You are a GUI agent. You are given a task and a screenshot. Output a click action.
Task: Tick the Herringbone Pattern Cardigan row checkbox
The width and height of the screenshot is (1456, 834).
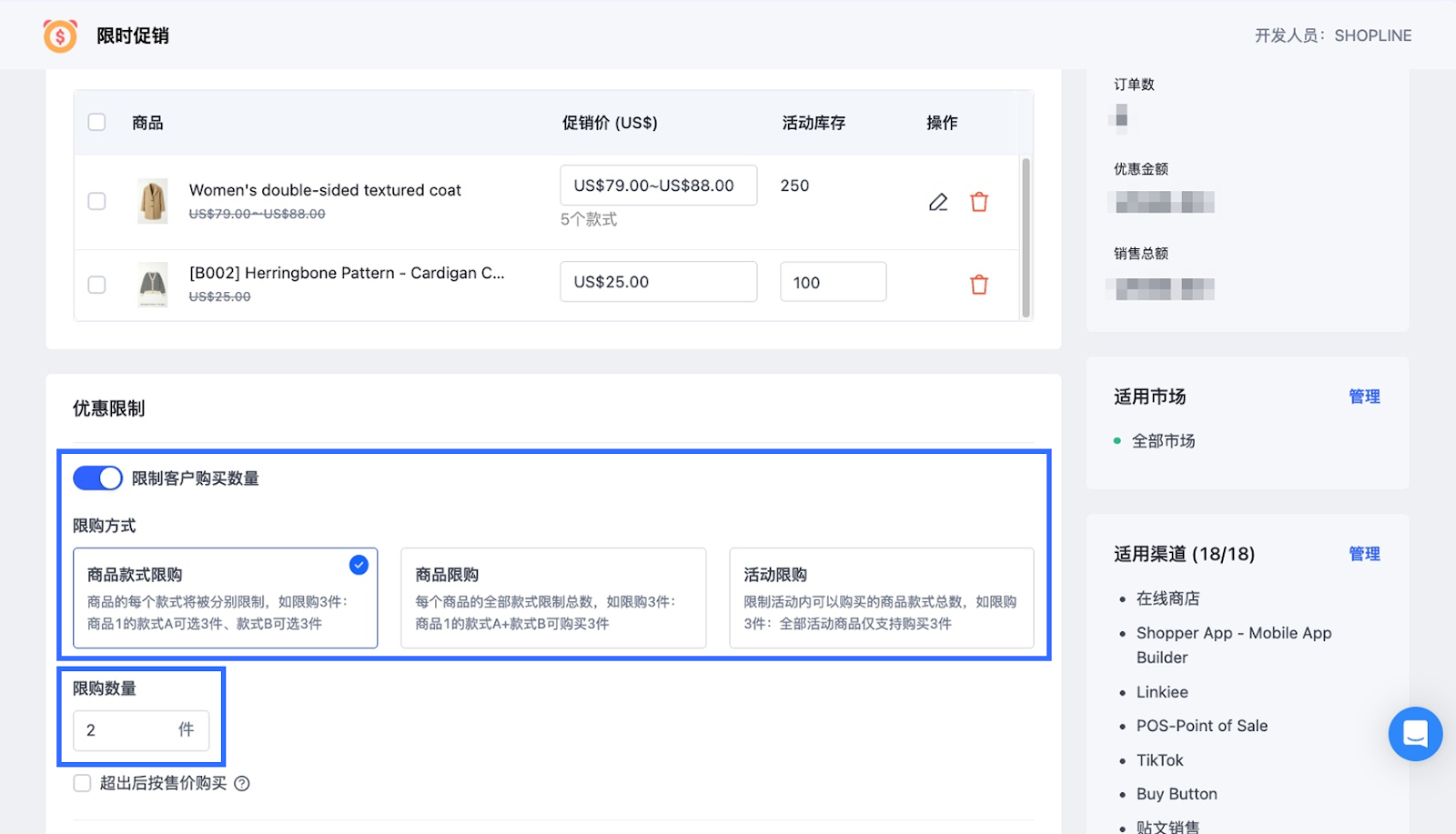coord(96,285)
